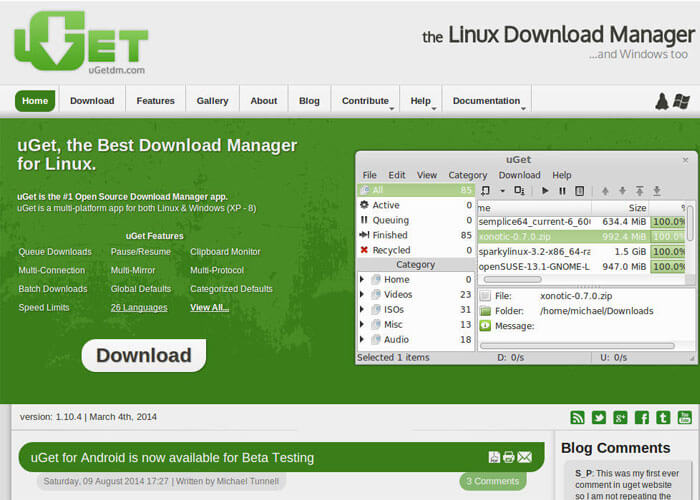Select openSUSE-13.1-GNOME download row
The height and width of the screenshot is (500, 700).
(x=581, y=267)
